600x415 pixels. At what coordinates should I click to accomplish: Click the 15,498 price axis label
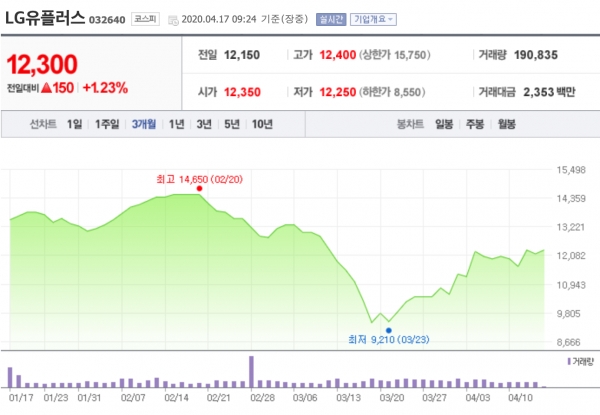[571, 170]
